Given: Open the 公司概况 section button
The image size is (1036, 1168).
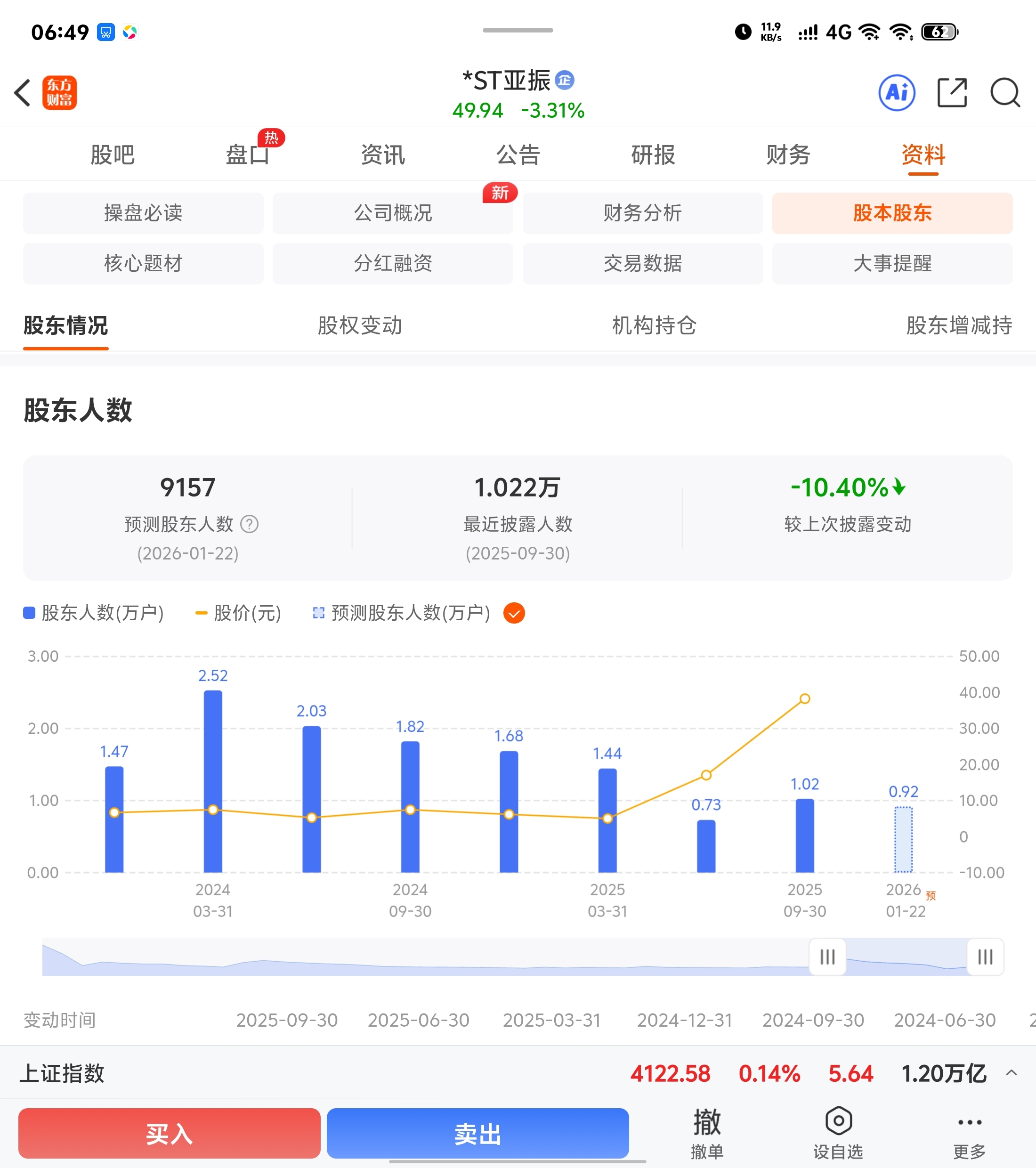Looking at the screenshot, I should tap(393, 213).
